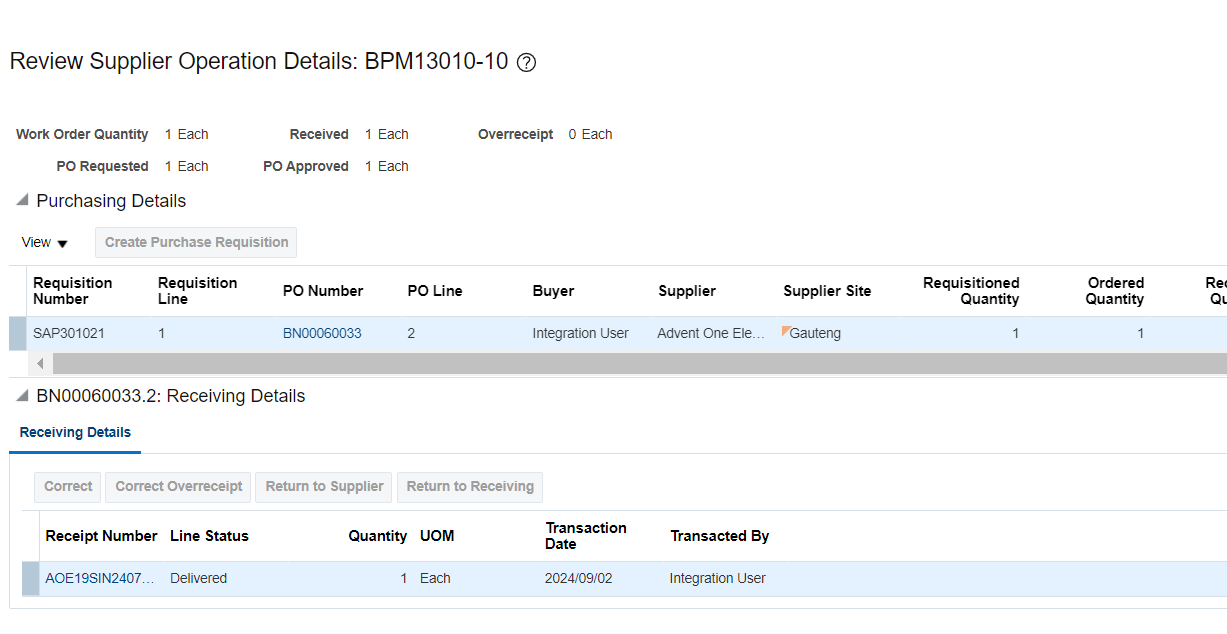Click the Correct Overreceipt button
Viewport: 1227px width, 634px height.
point(178,487)
